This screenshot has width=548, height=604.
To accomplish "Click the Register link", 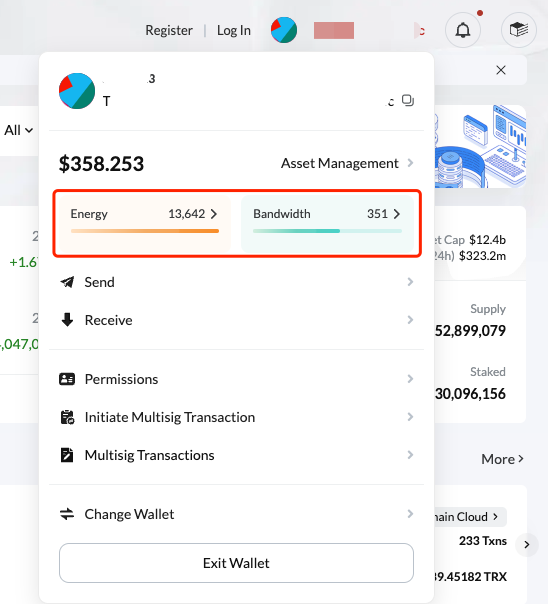I will tap(169, 30).
